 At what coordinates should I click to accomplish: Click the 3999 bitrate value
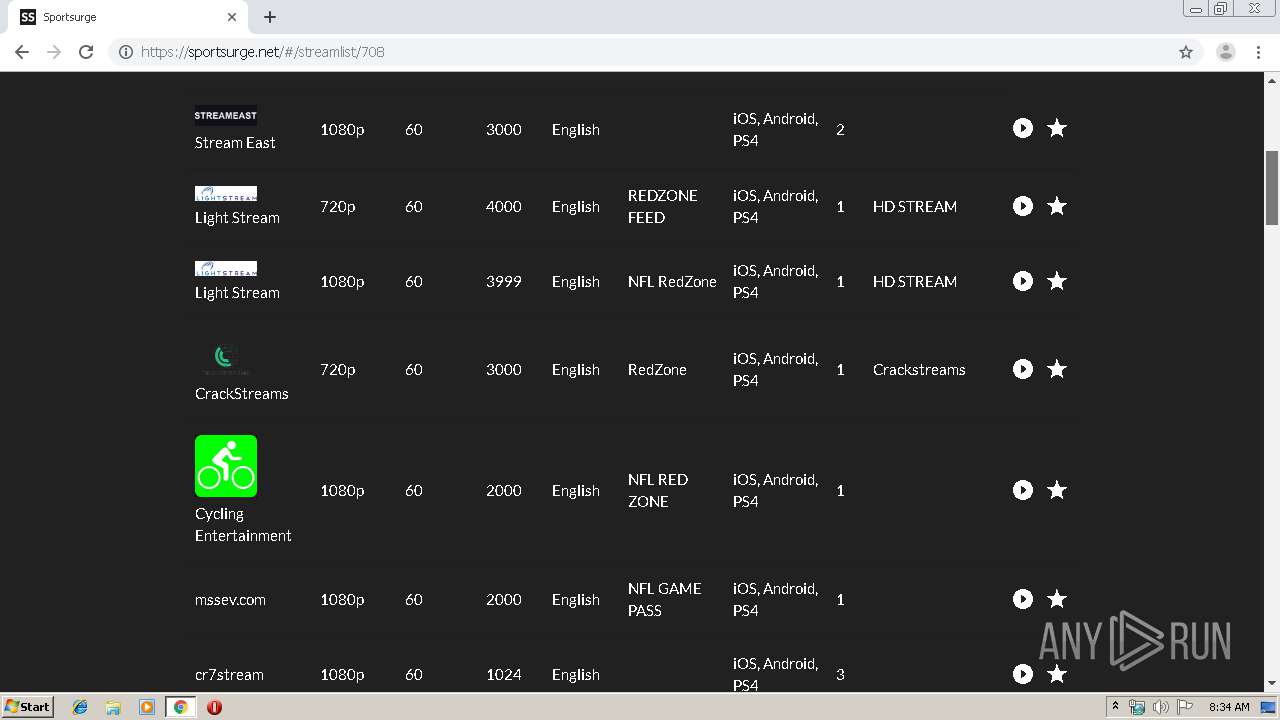coord(504,281)
